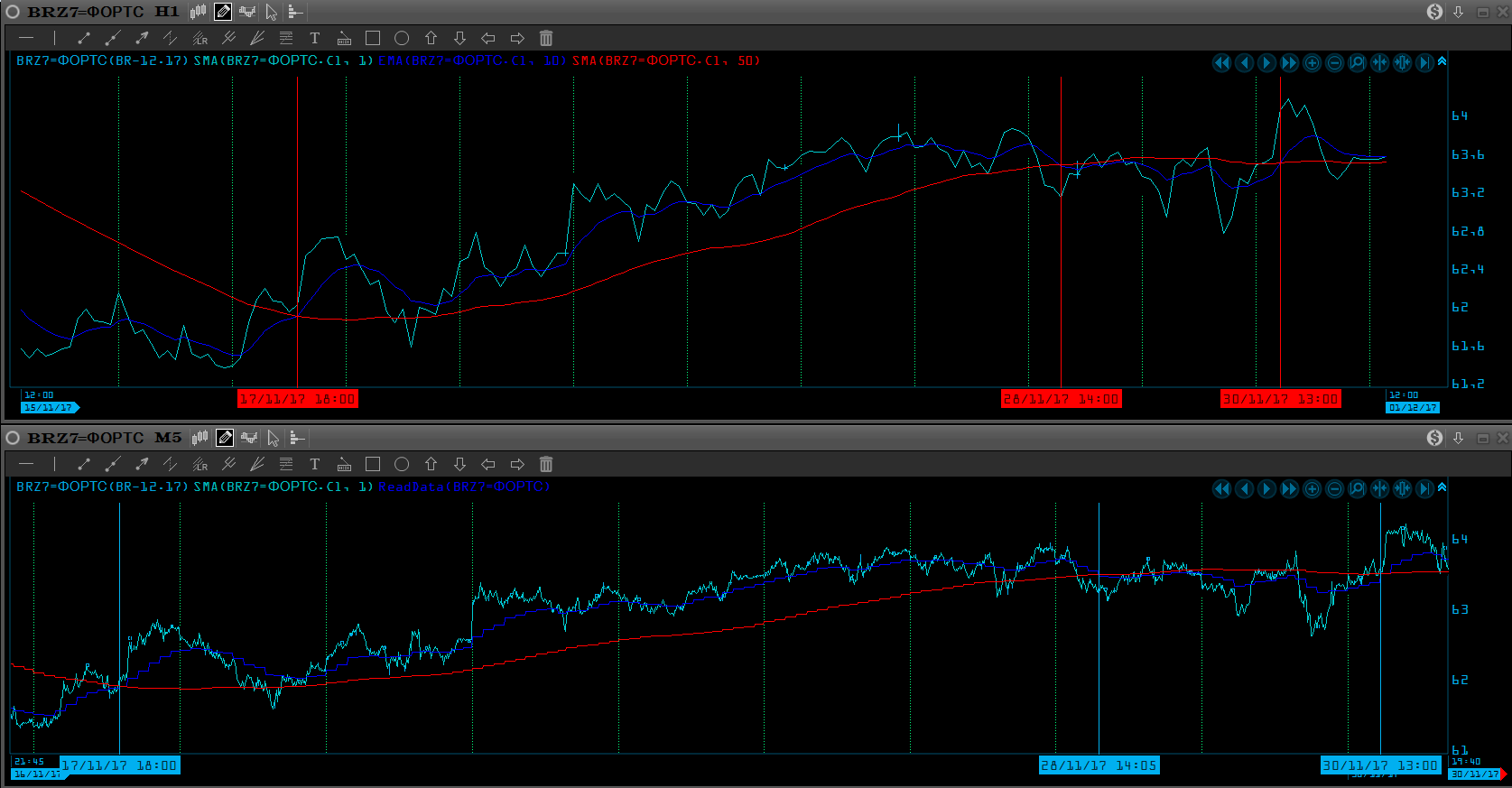The width and height of the screenshot is (1512, 788).
Task: Click the dollar sign button in H1 header
Action: coord(1434,12)
